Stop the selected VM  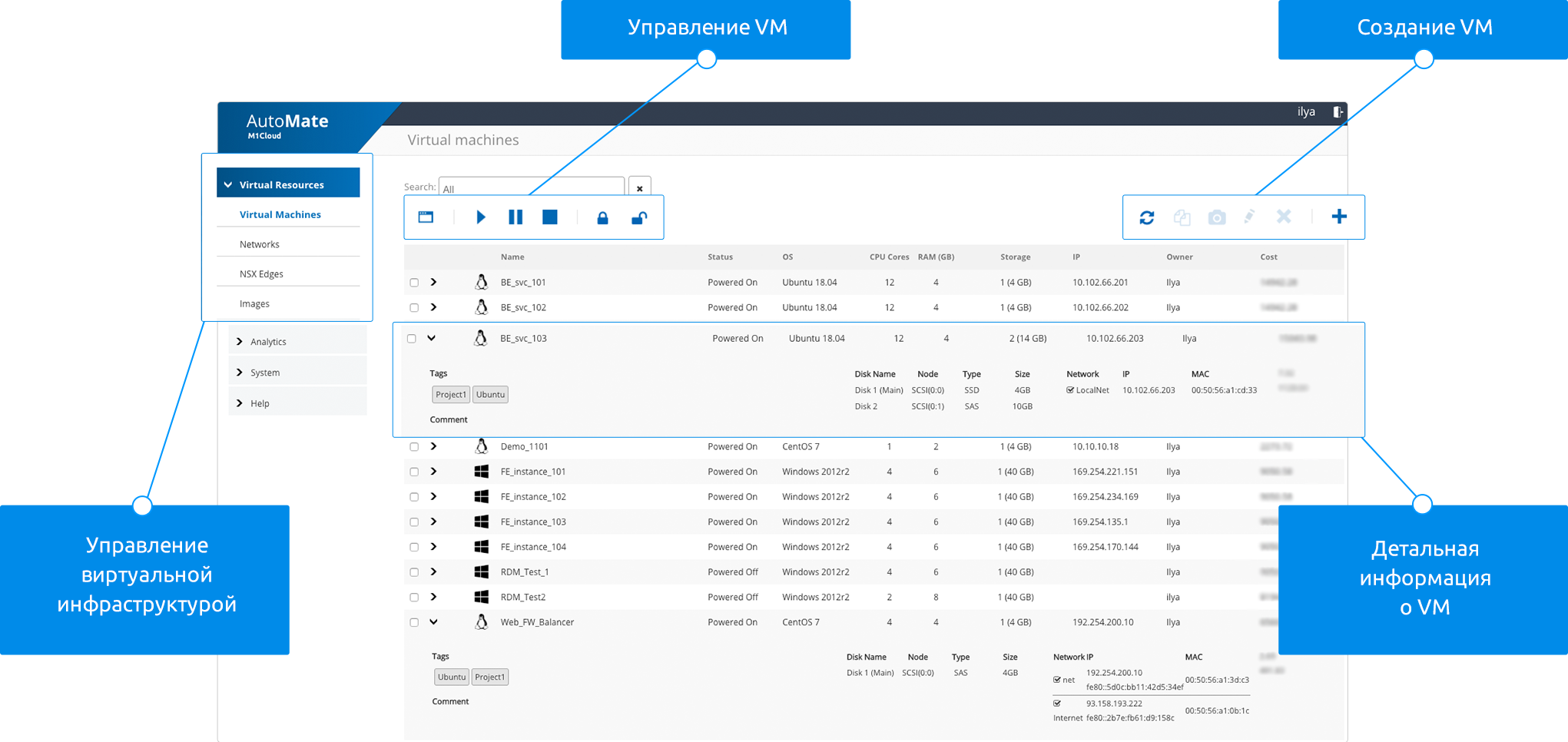pyautogui.click(x=550, y=217)
